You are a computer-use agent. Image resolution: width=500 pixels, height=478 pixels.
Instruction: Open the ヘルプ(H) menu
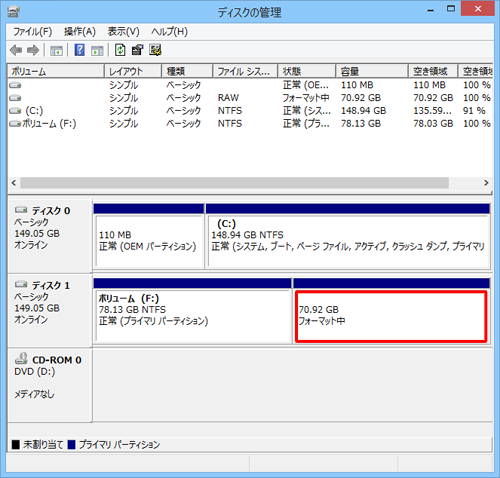click(169, 32)
